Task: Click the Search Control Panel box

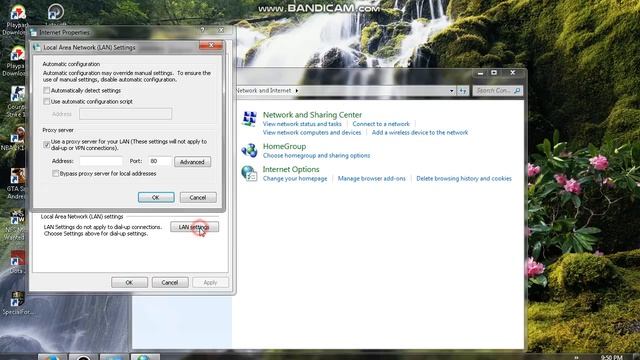Action: [497, 91]
